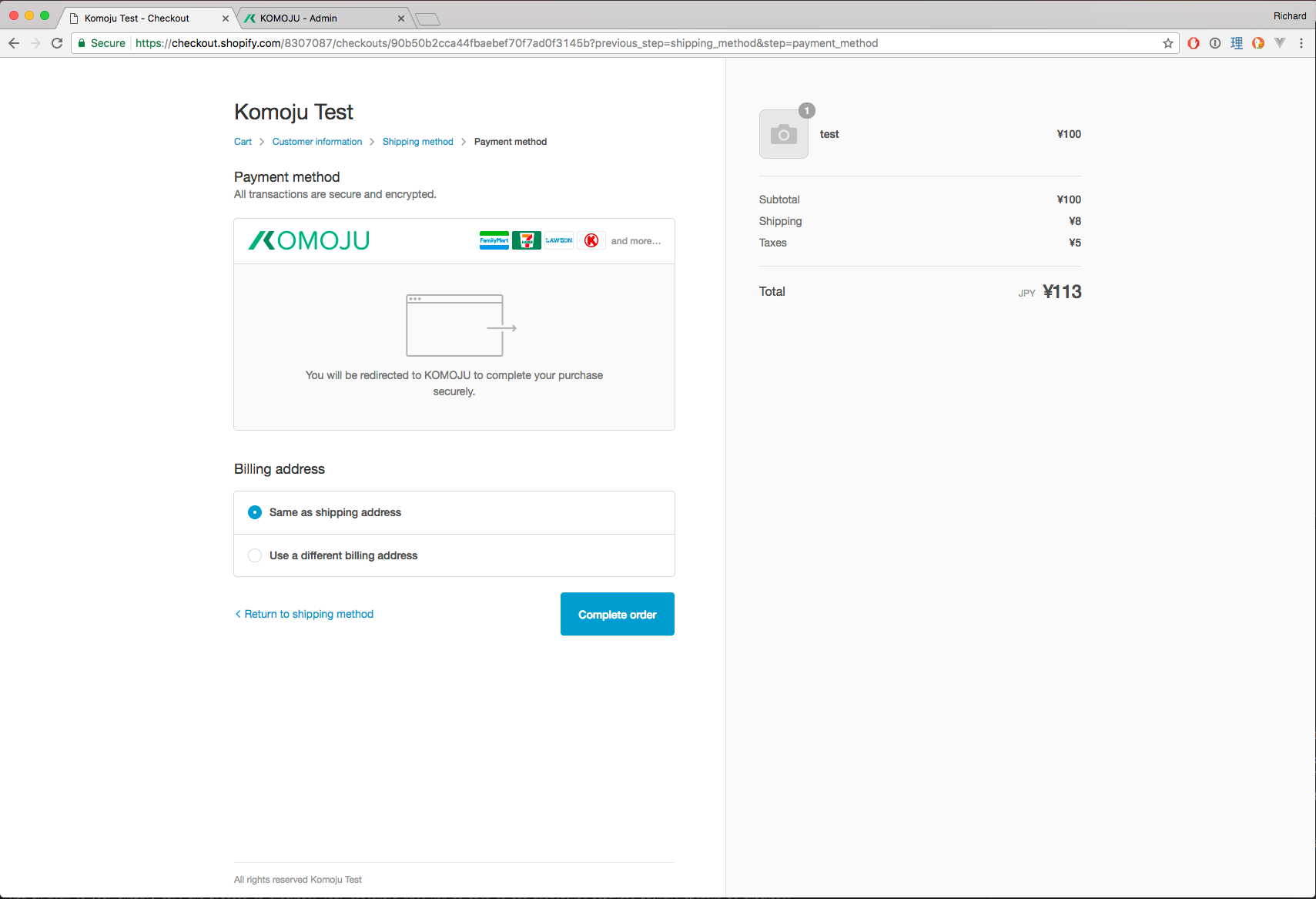The height and width of the screenshot is (899, 1316).
Task: Click 'All rights reserved Komoju Test' footer
Action: pyautogui.click(x=298, y=880)
